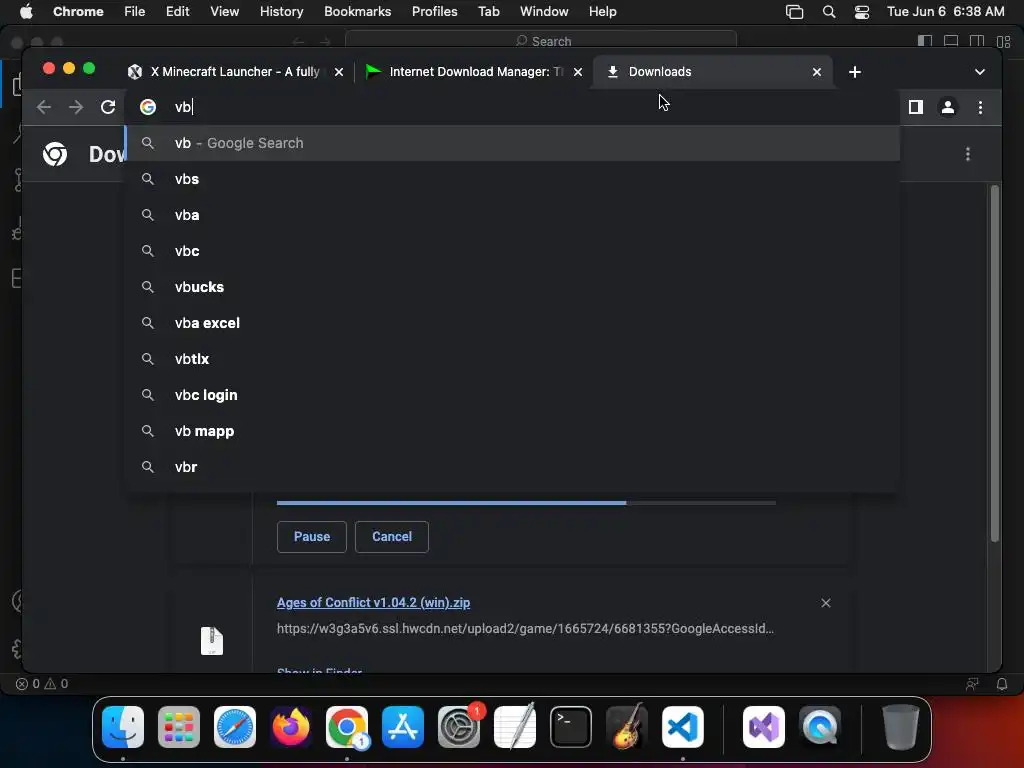Open App Store from the Dock

point(403,727)
